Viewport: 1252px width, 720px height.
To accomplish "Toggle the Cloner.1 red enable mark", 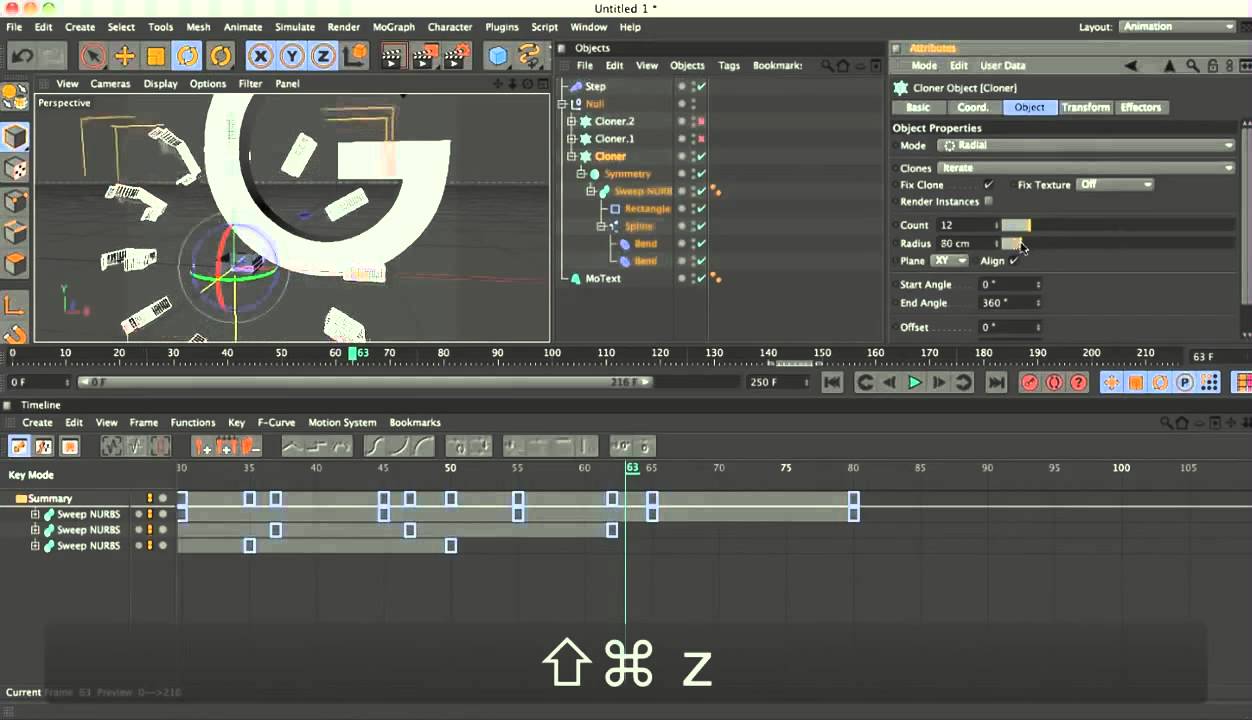I will coord(701,139).
